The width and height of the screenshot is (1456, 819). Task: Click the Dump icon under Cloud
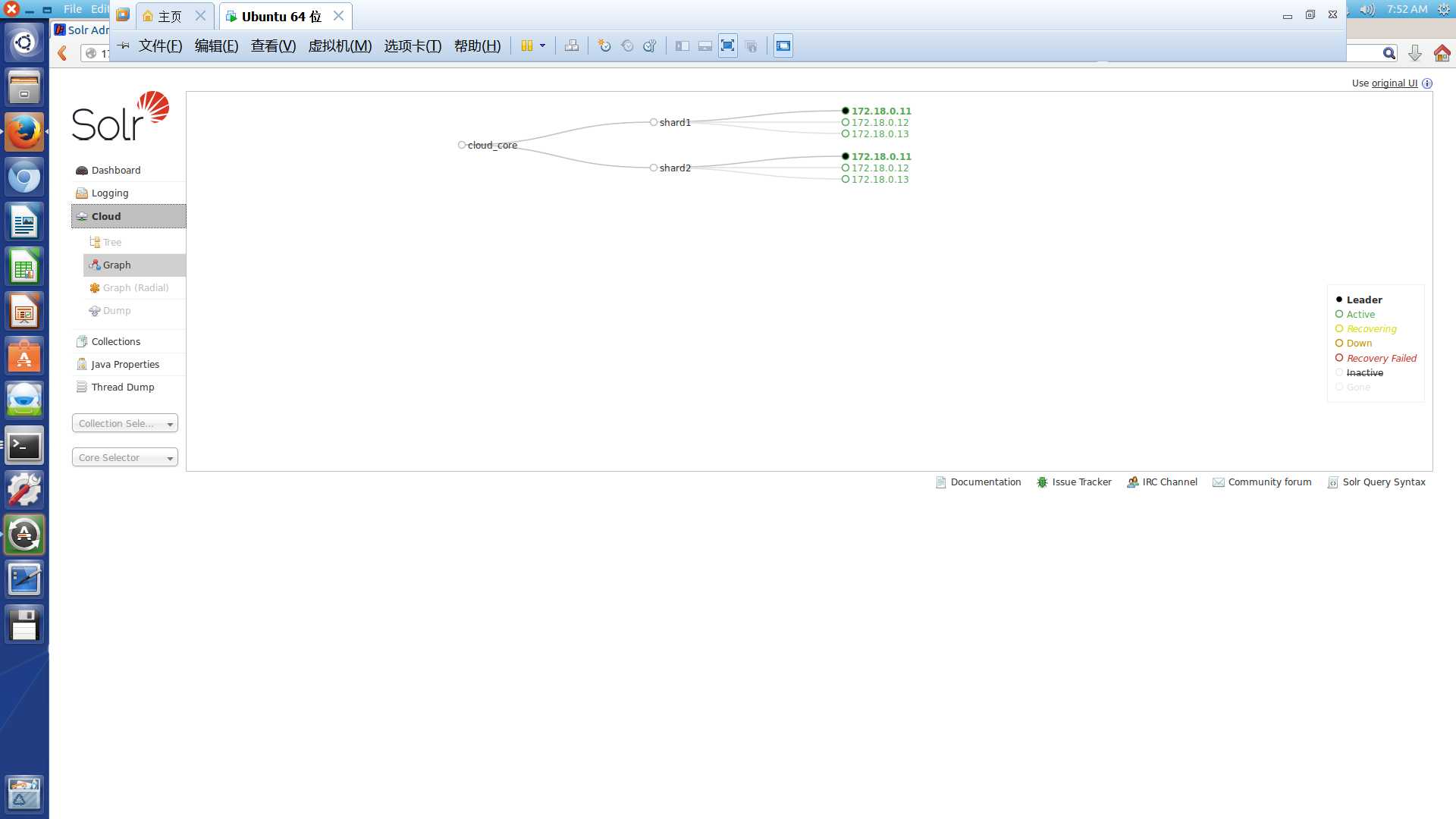coord(110,310)
